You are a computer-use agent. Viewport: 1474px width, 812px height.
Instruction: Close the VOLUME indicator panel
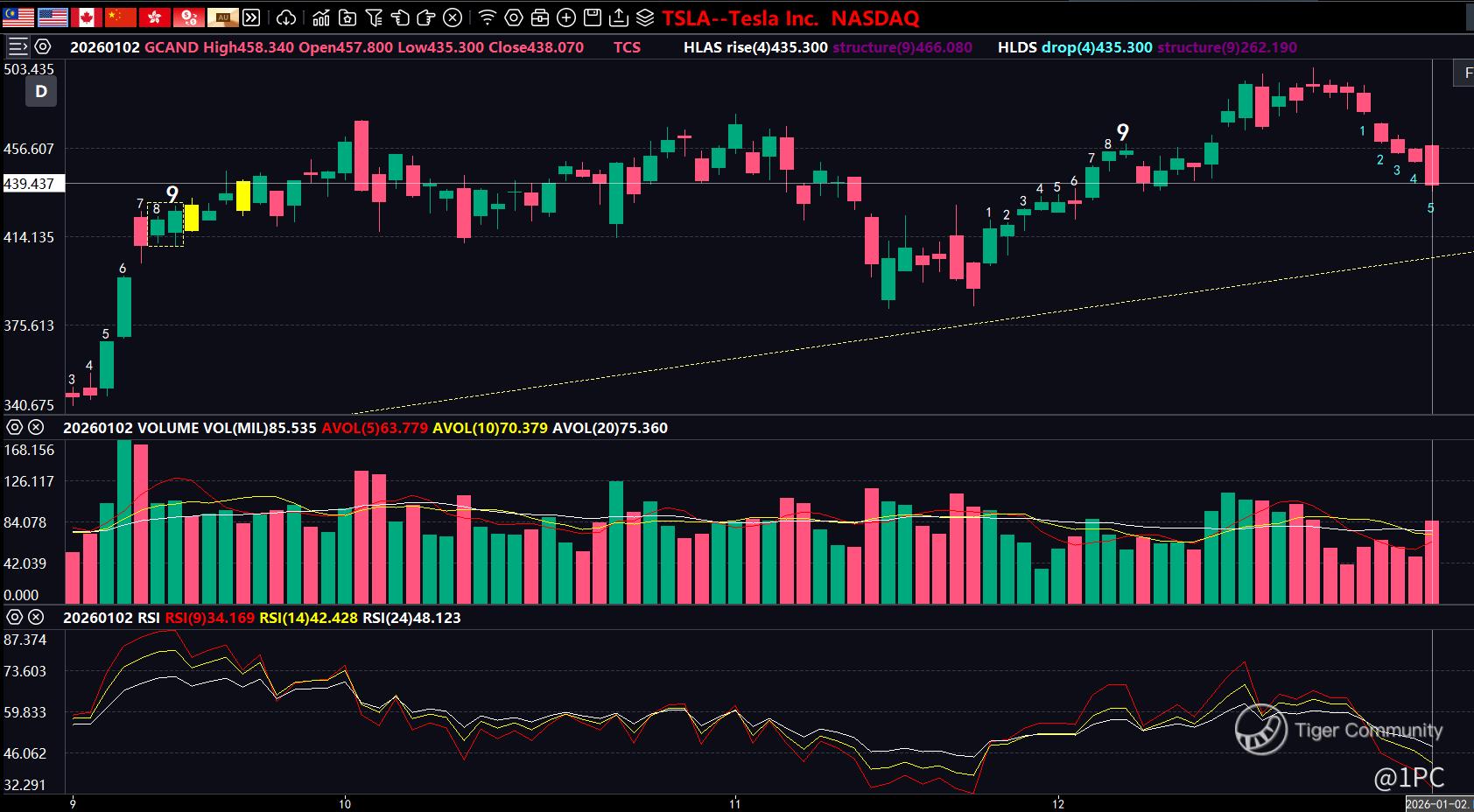click(36, 428)
